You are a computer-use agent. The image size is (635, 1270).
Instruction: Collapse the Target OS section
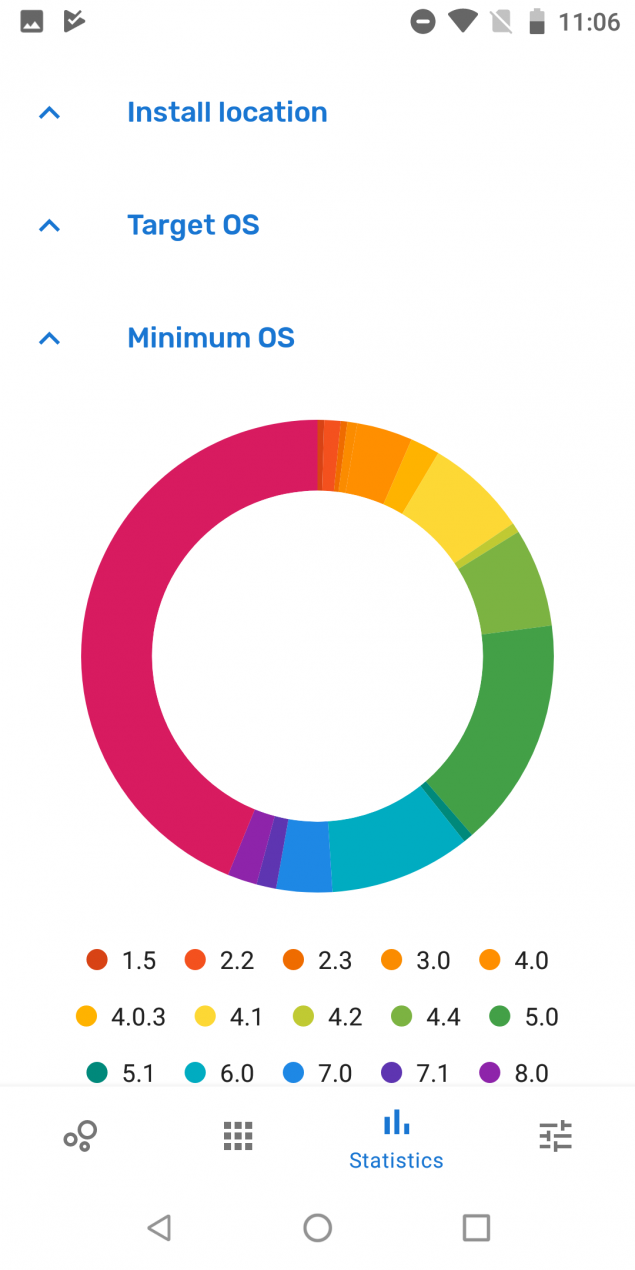(x=49, y=225)
